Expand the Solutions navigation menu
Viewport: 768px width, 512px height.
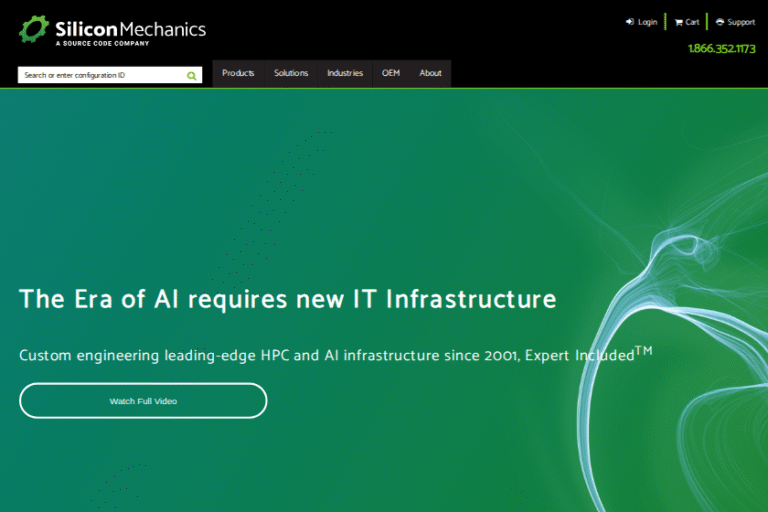click(x=291, y=73)
